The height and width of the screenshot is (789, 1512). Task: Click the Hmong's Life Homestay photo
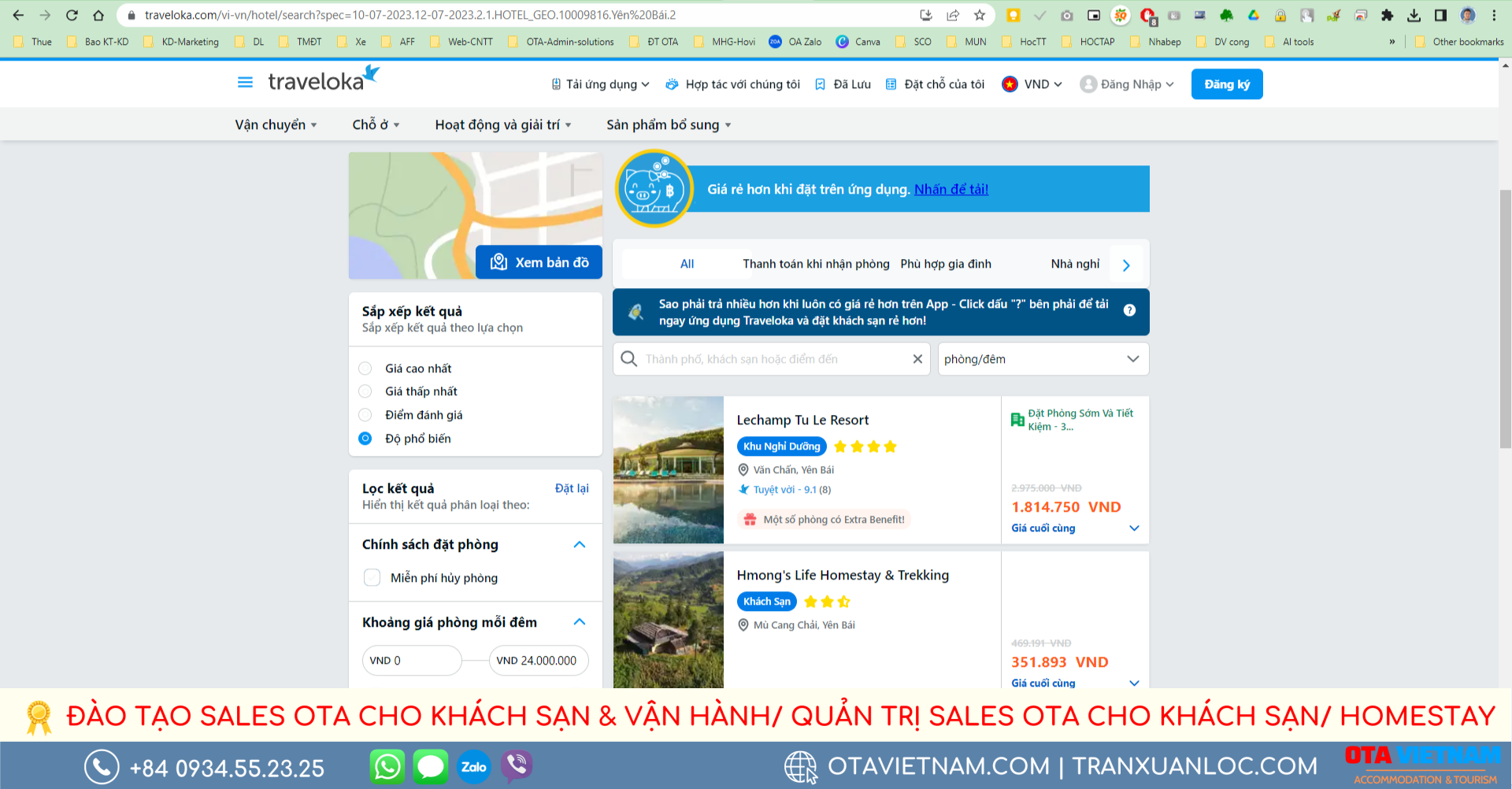click(x=669, y=620)
